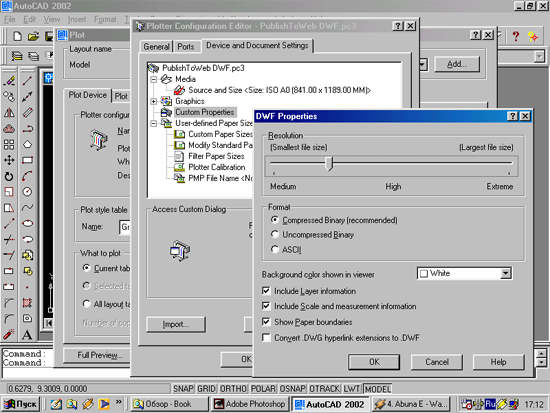This screenshot has height=413, width=550.
Task: Select the Circle tool
Action: point(27,192)
